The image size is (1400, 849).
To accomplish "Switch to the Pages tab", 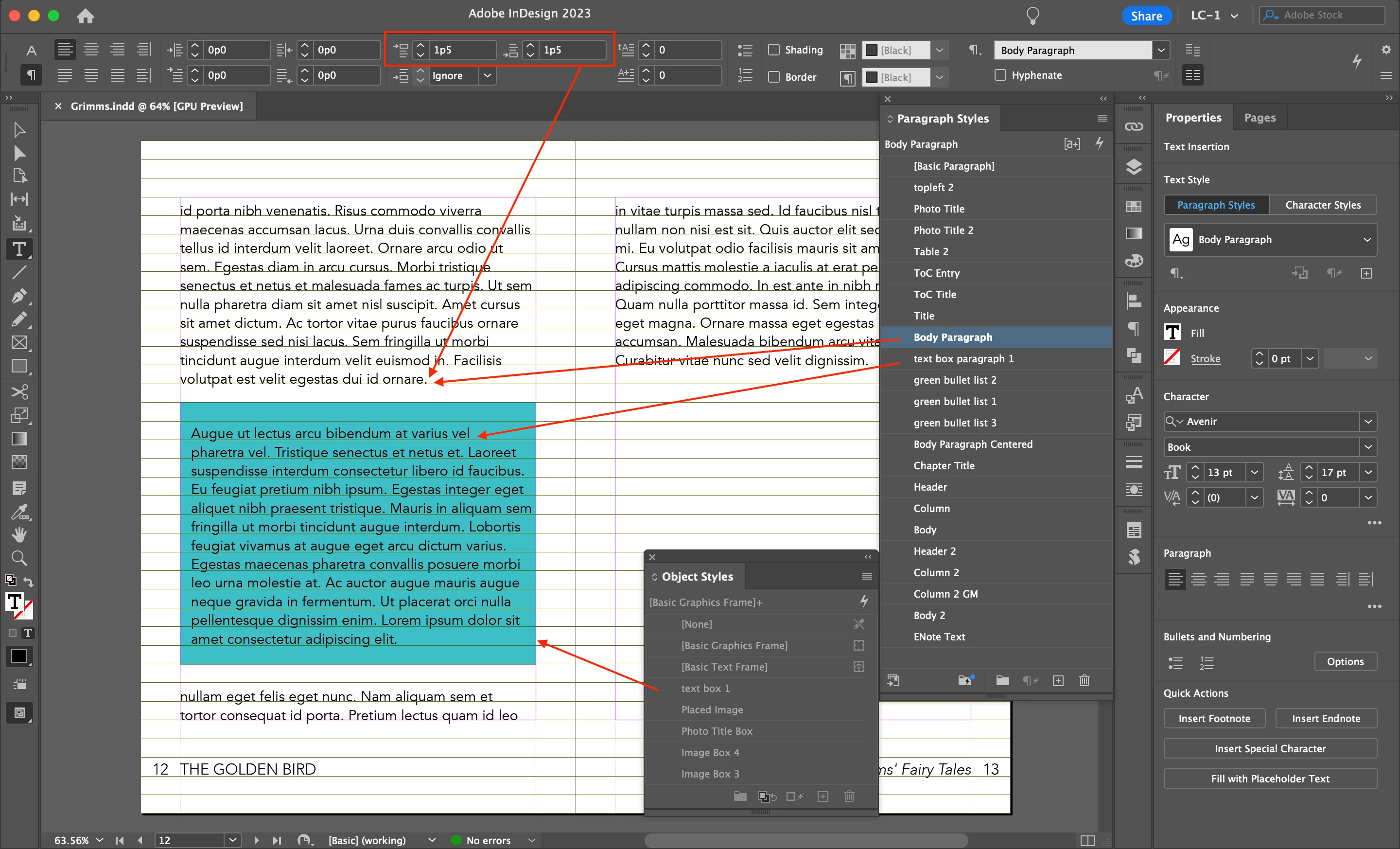I will click(1259, 118).
